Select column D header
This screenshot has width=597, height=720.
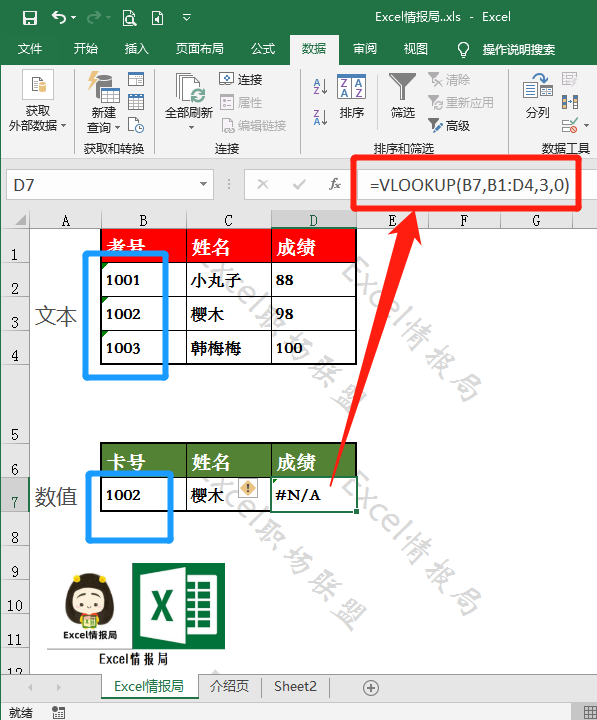coord(313,220)
